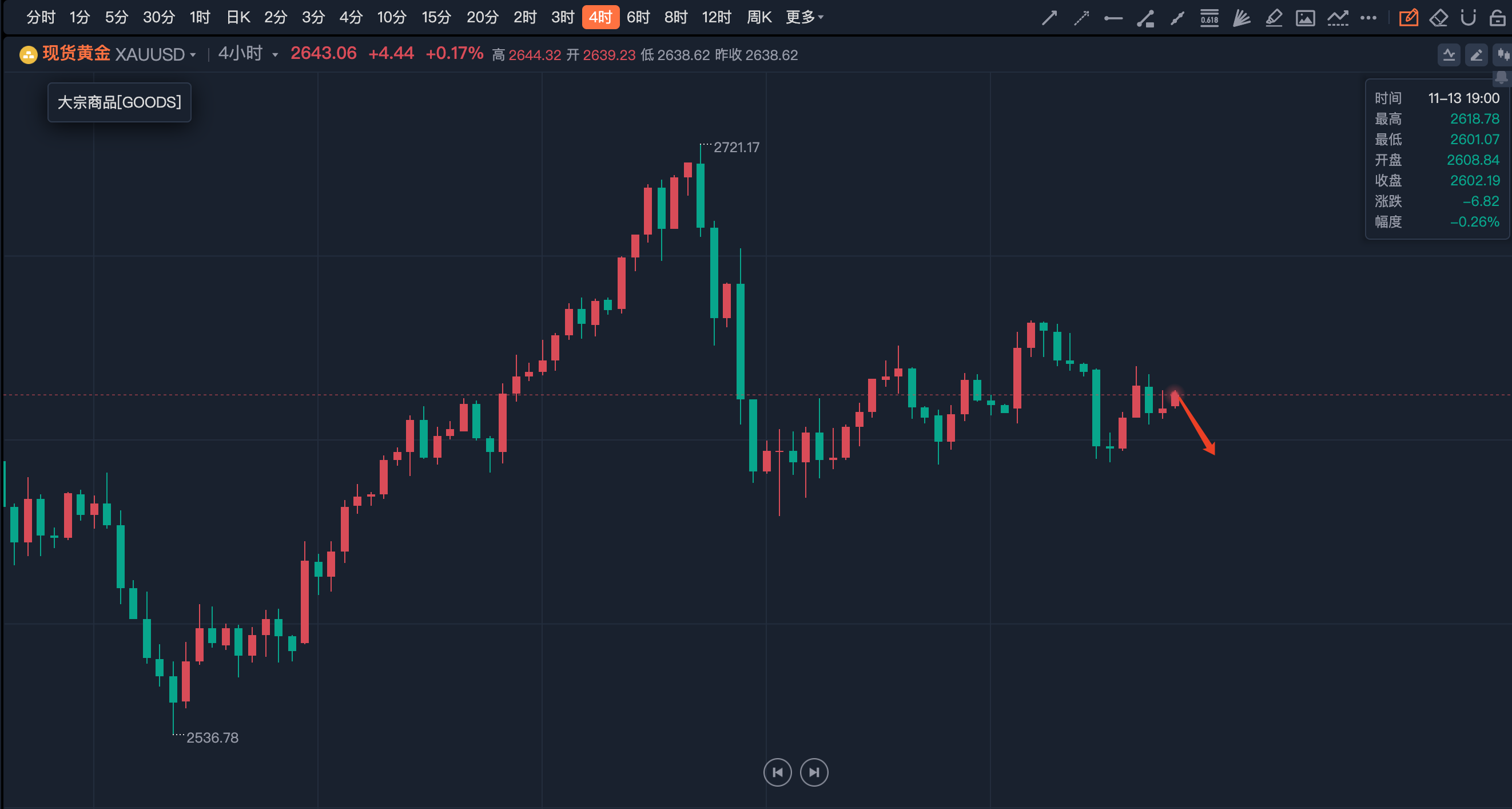
Task: Click the +0.17% change percentage
Action: click(454, 53)
